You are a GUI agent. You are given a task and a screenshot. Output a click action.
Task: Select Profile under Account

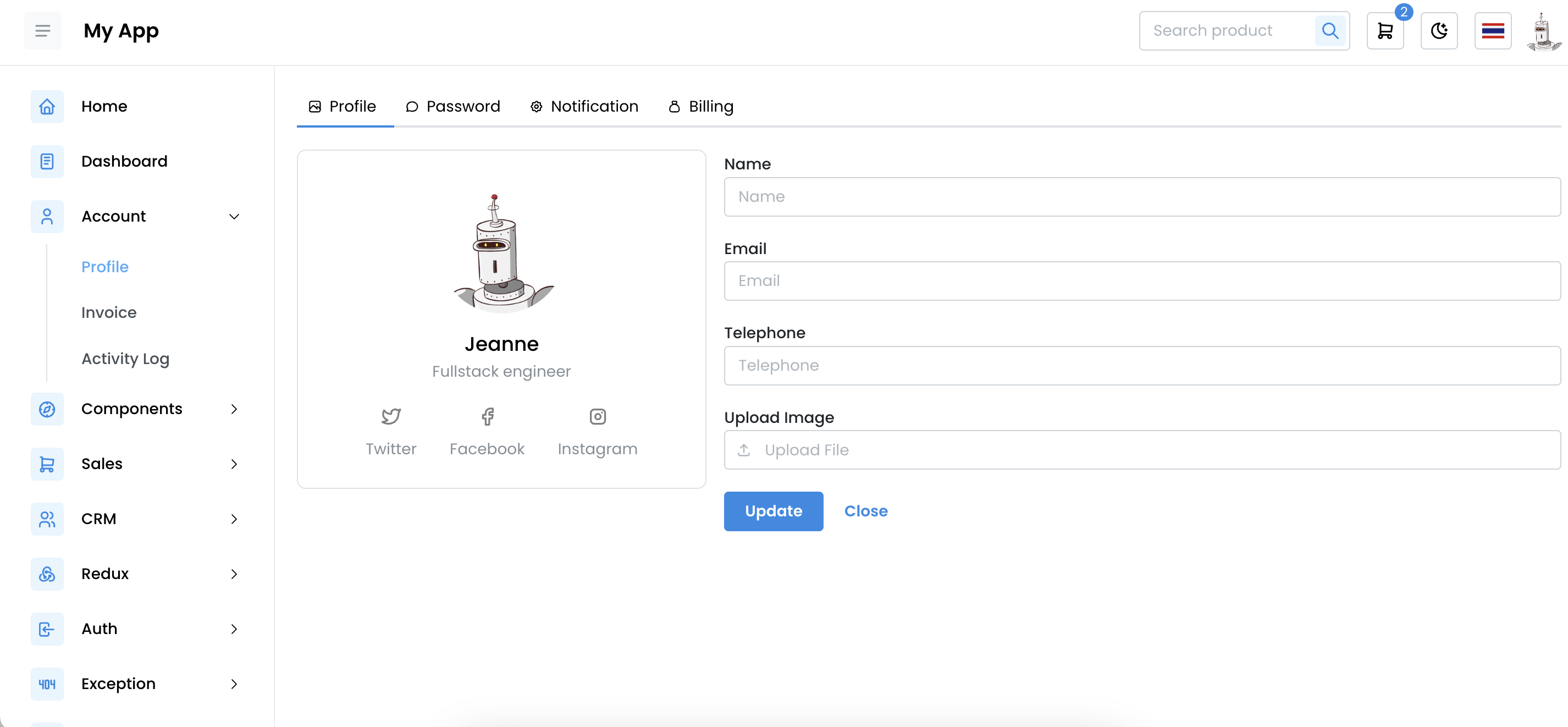[x=104, y=267]
